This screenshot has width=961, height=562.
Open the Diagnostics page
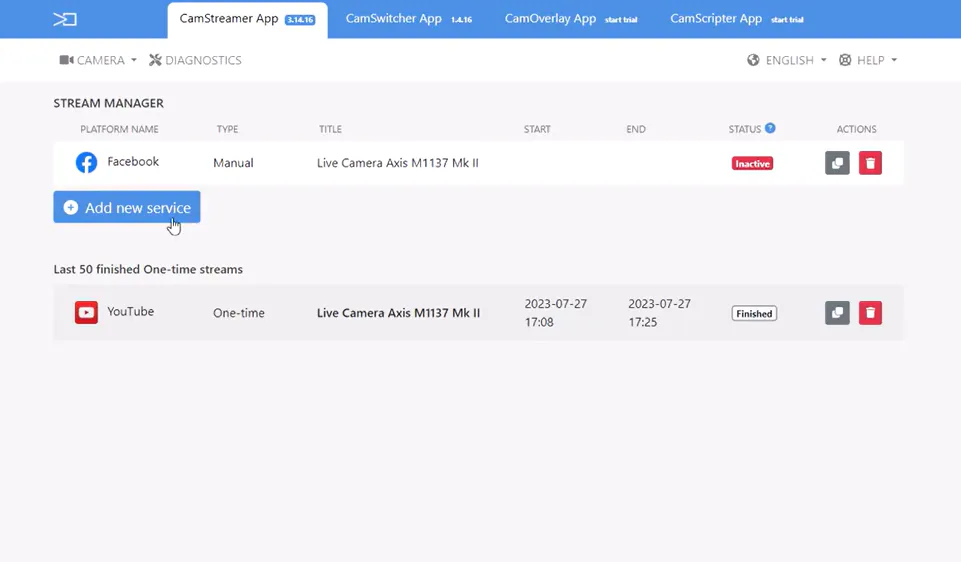tap(196, 60)
